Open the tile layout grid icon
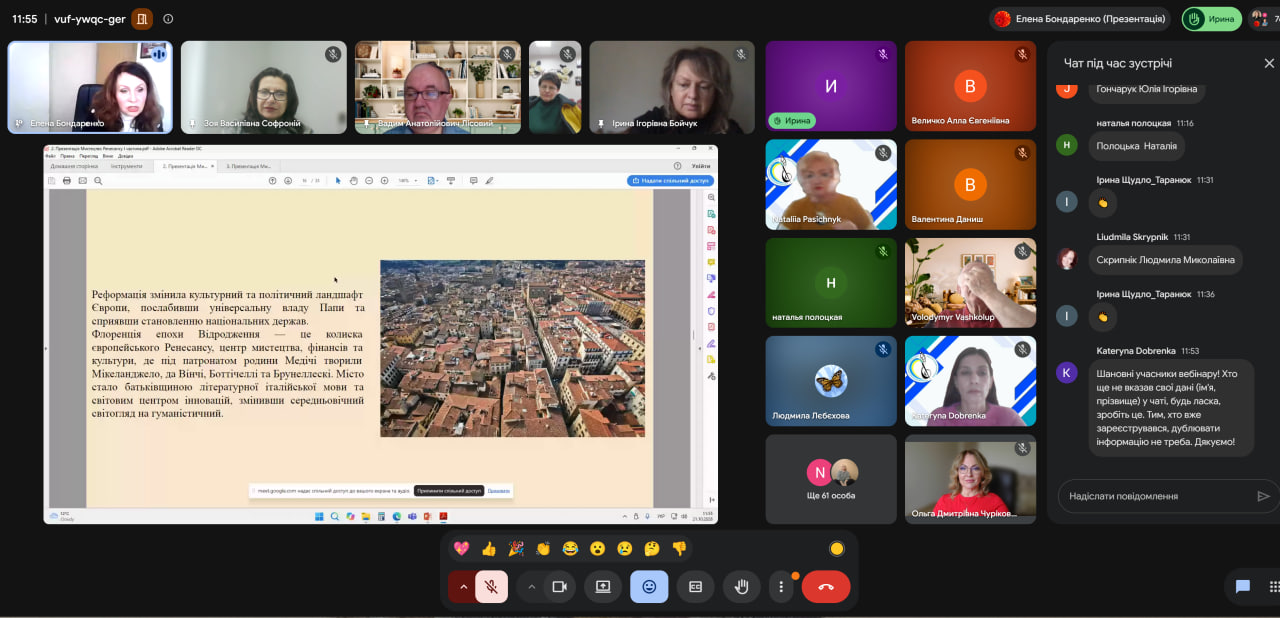 click(1273, 587)
